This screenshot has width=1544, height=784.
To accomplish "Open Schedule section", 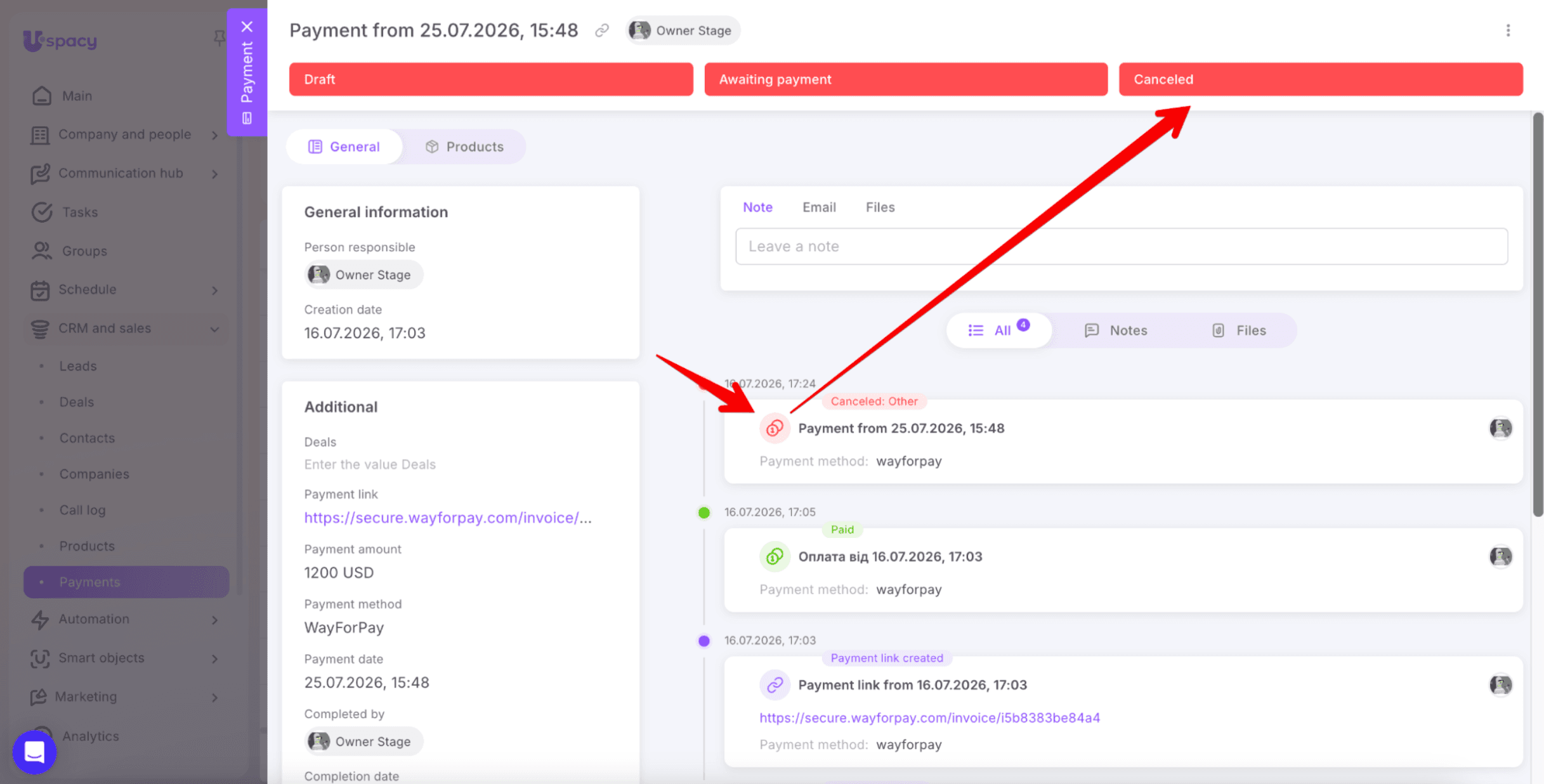I will point(88,289).
